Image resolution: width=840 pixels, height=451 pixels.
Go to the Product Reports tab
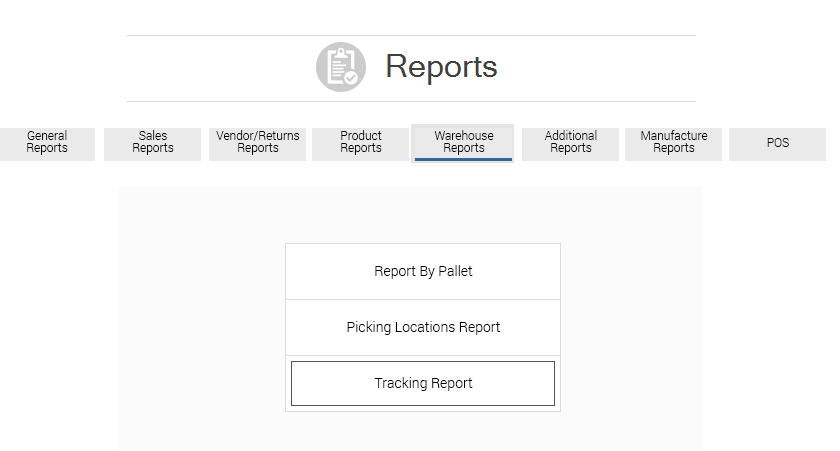[361, 143]
